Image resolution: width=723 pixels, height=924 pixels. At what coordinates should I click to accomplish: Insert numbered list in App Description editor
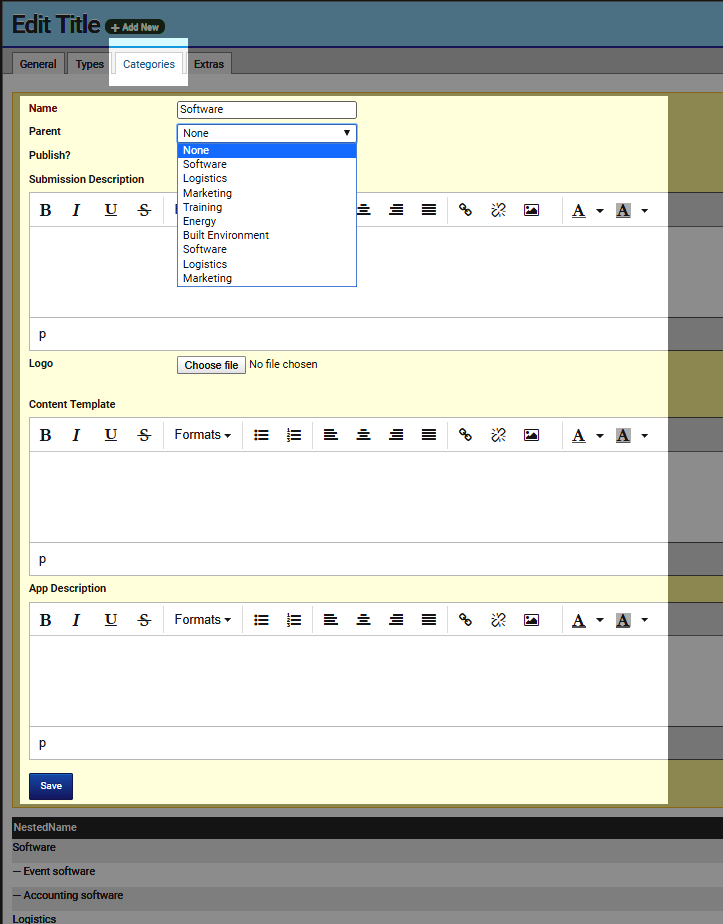point(294,620)
